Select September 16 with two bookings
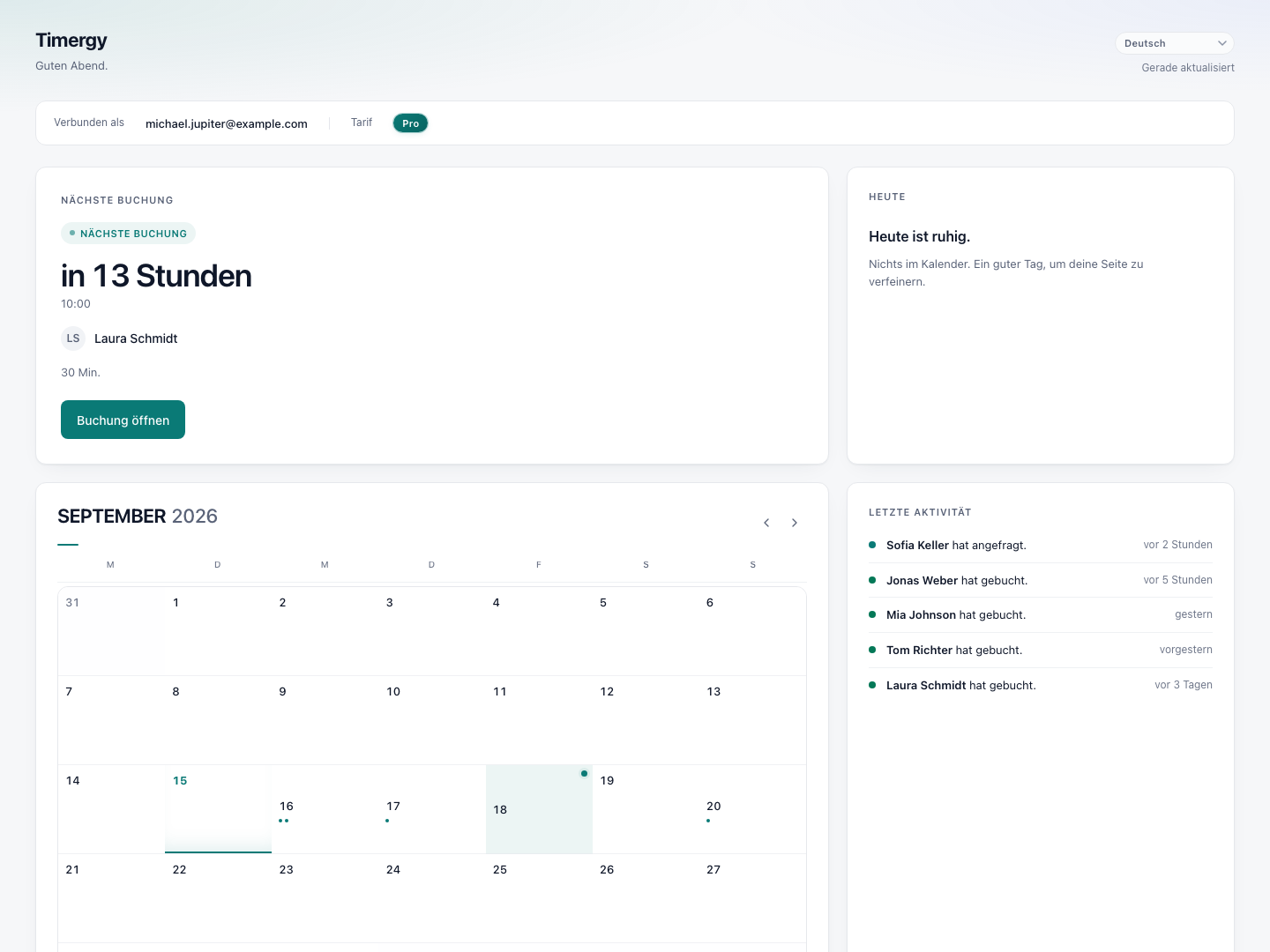 point(325,809)
